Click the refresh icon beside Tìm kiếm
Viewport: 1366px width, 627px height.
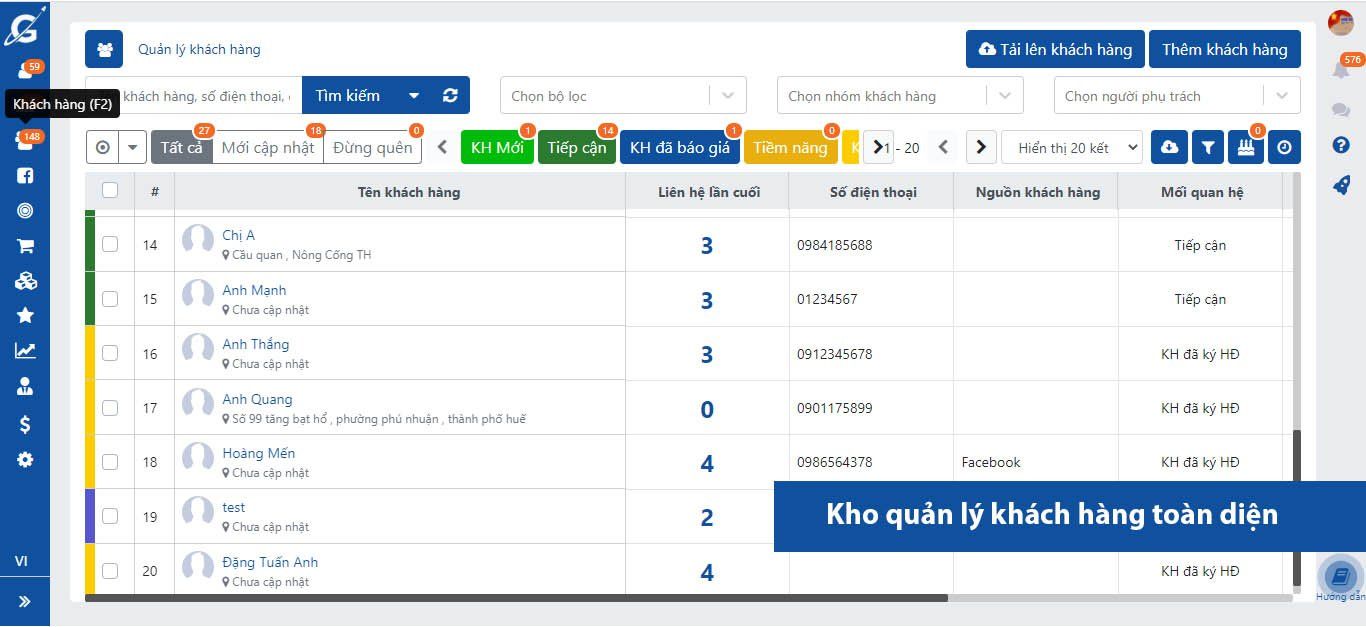(x=450, y=96)
